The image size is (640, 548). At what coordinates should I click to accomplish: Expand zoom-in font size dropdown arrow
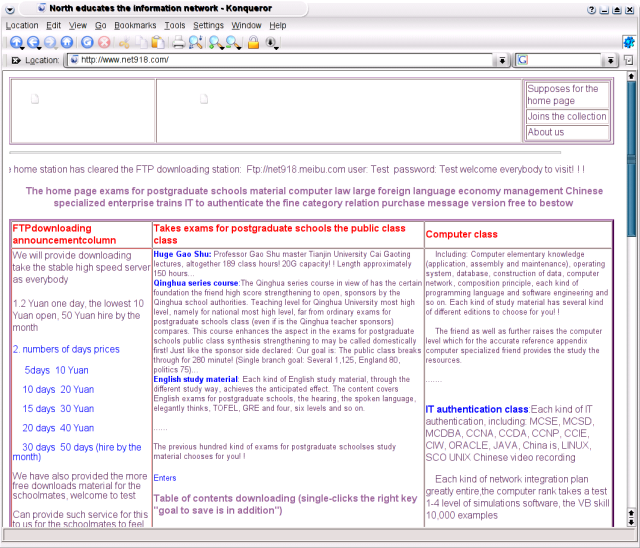click(221, 48)
